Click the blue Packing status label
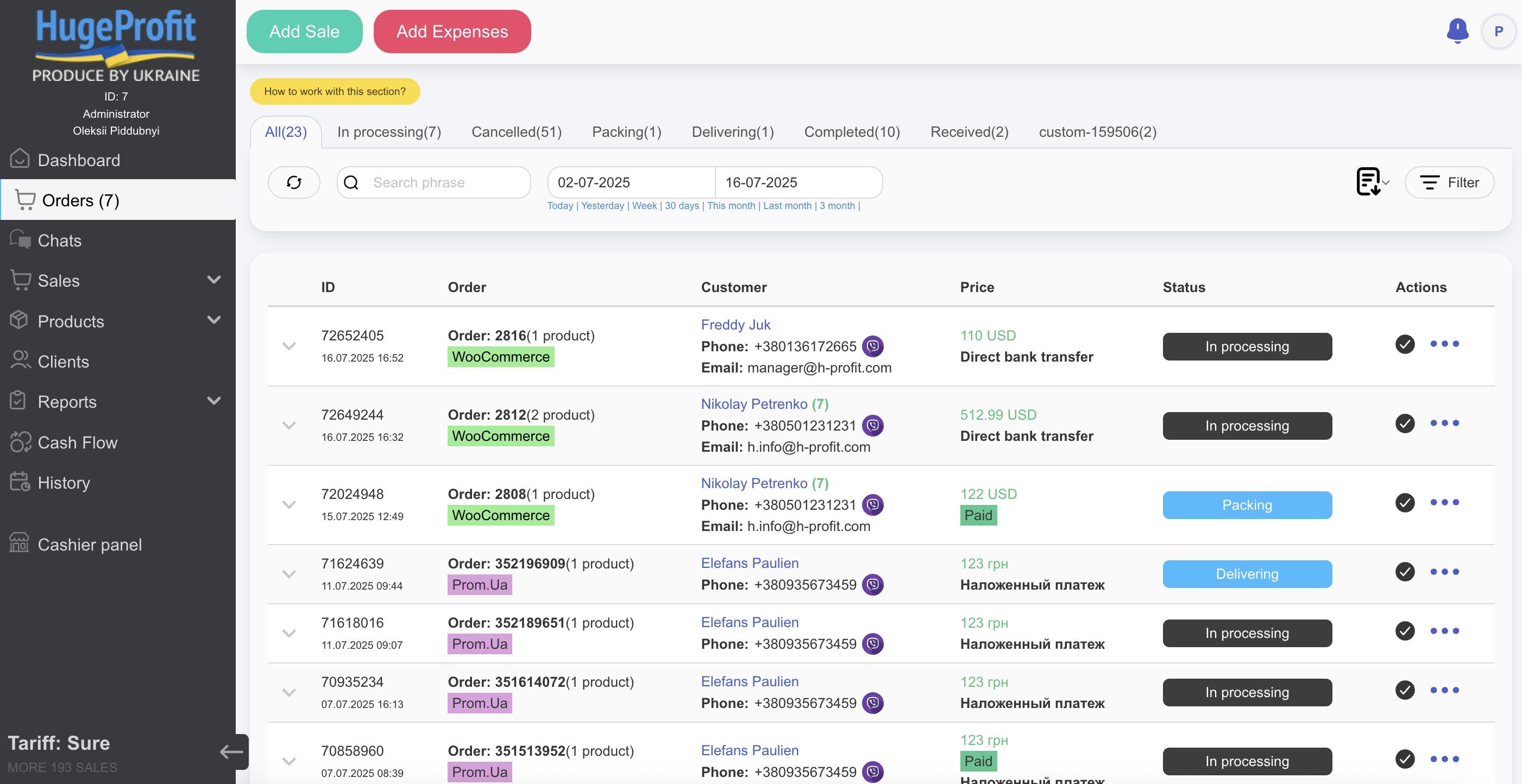The height and width of the screenshot is (784, 1522). tap(1247, 505)
